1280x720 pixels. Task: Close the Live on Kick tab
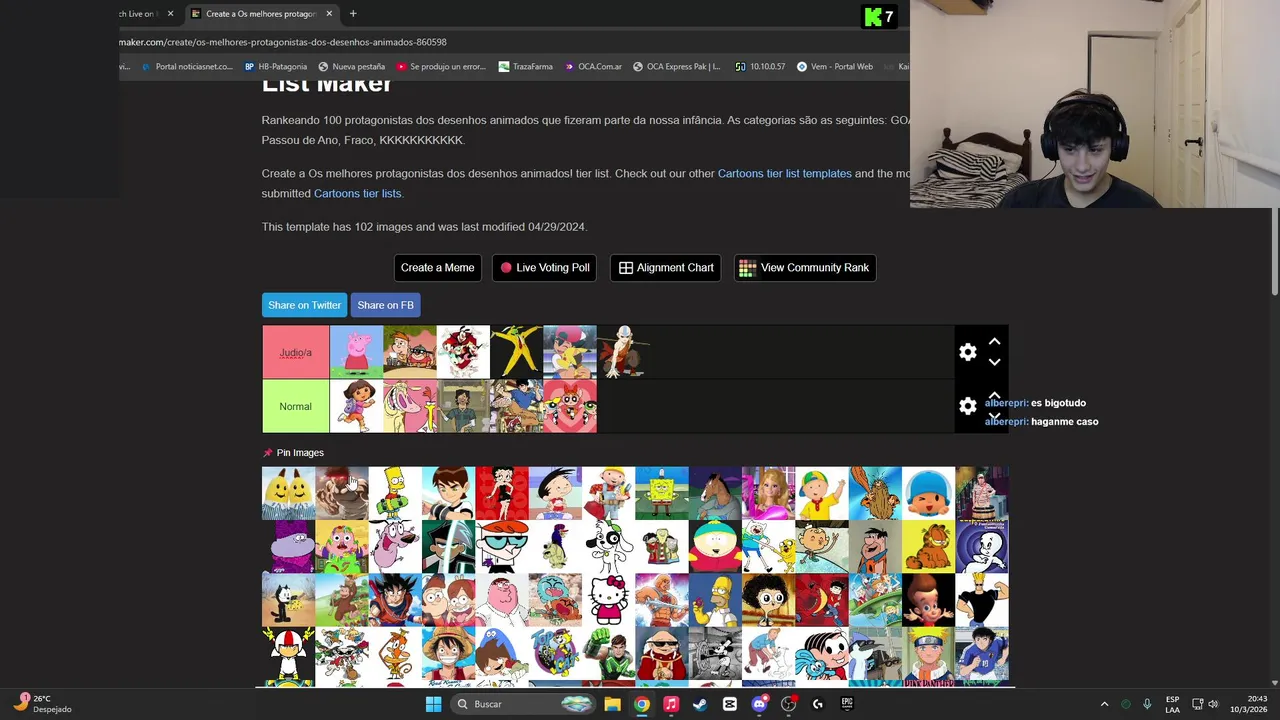pos(170,14)
